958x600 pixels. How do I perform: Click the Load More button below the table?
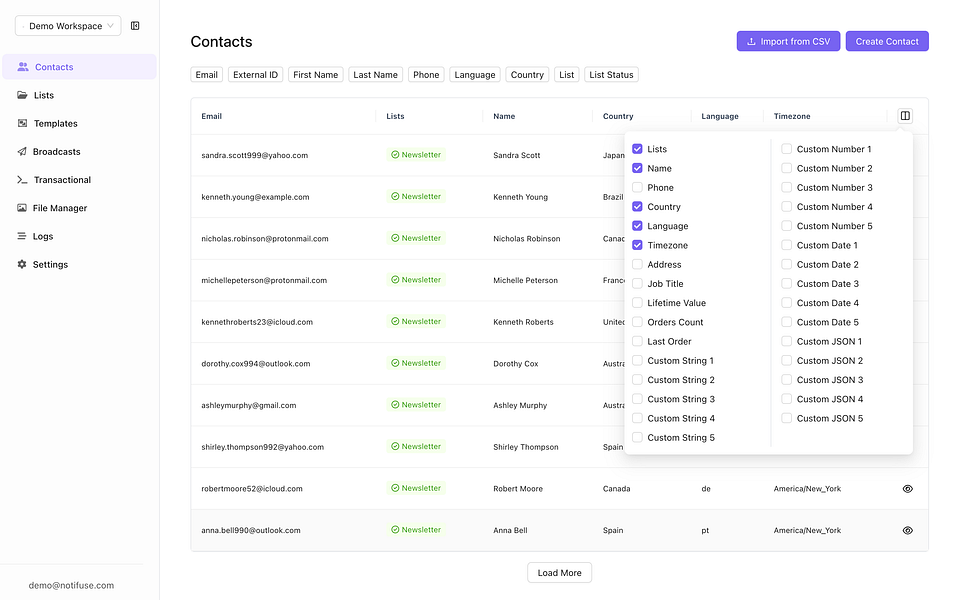(558, 572)
